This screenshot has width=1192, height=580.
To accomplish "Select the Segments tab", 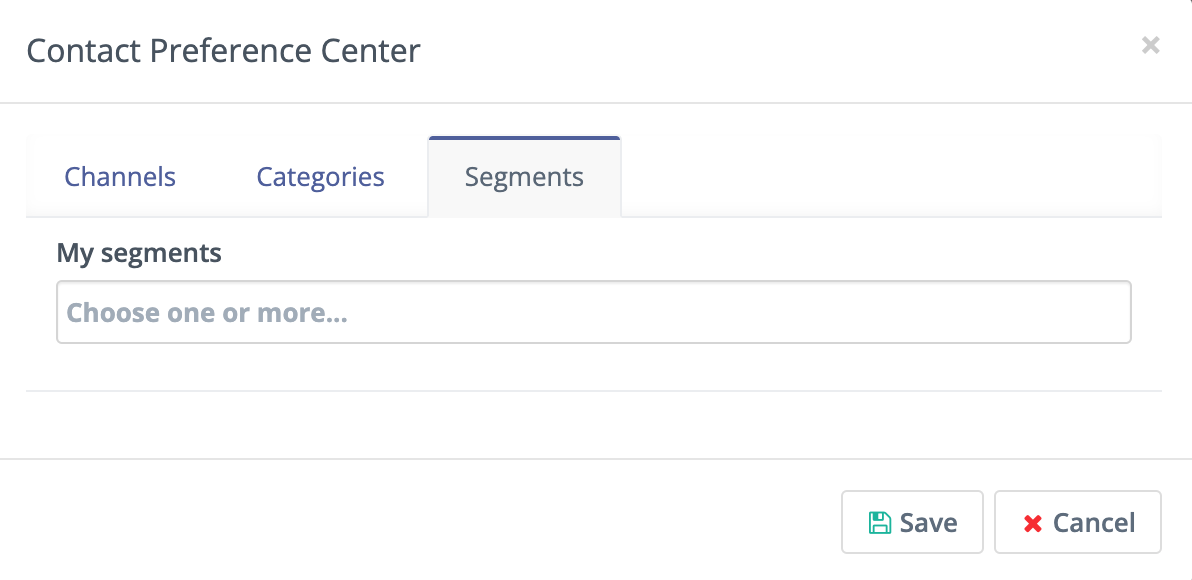I will coord(524,177).
